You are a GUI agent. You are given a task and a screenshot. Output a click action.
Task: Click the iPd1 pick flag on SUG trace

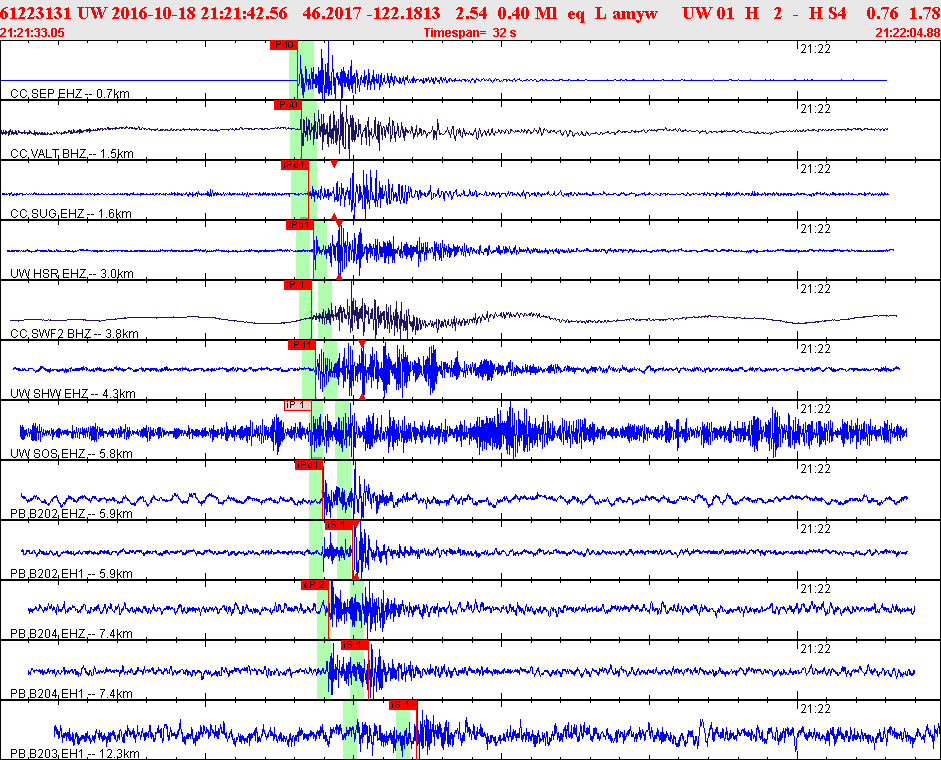click(x=294, y=165)
